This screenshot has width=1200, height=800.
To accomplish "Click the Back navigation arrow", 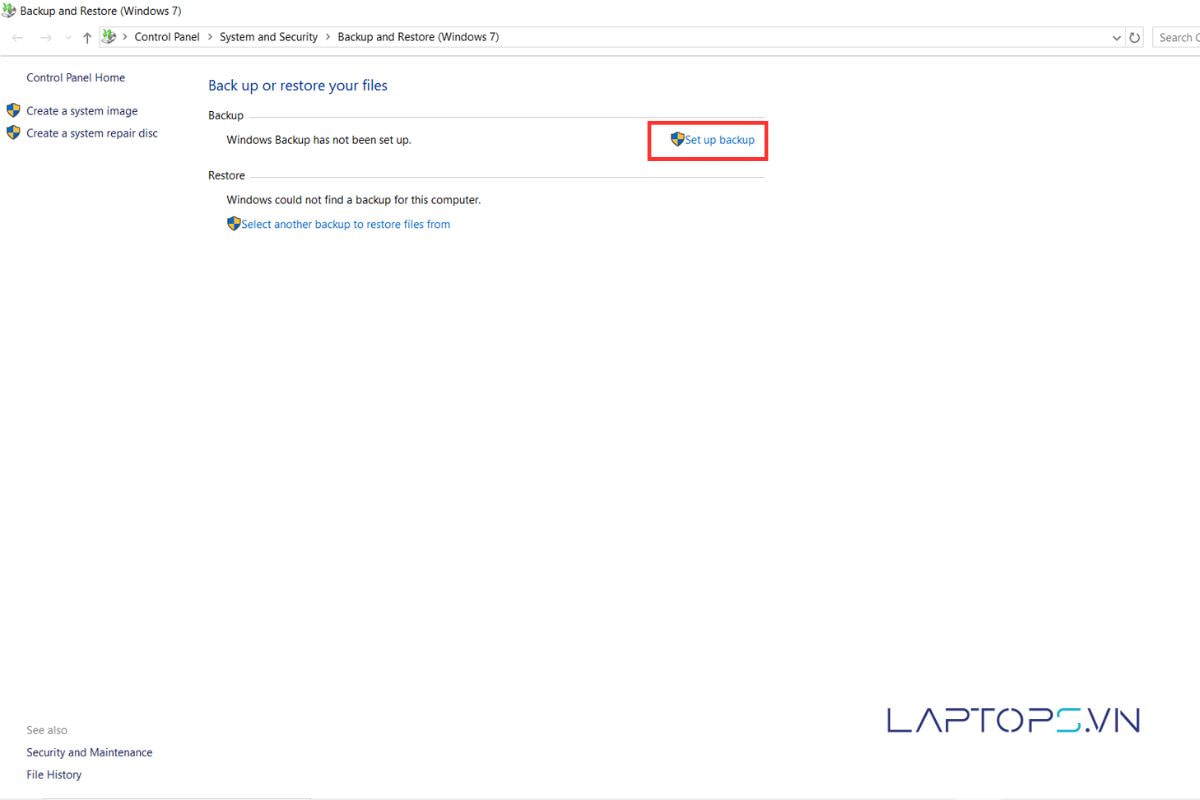I will 17,37.
